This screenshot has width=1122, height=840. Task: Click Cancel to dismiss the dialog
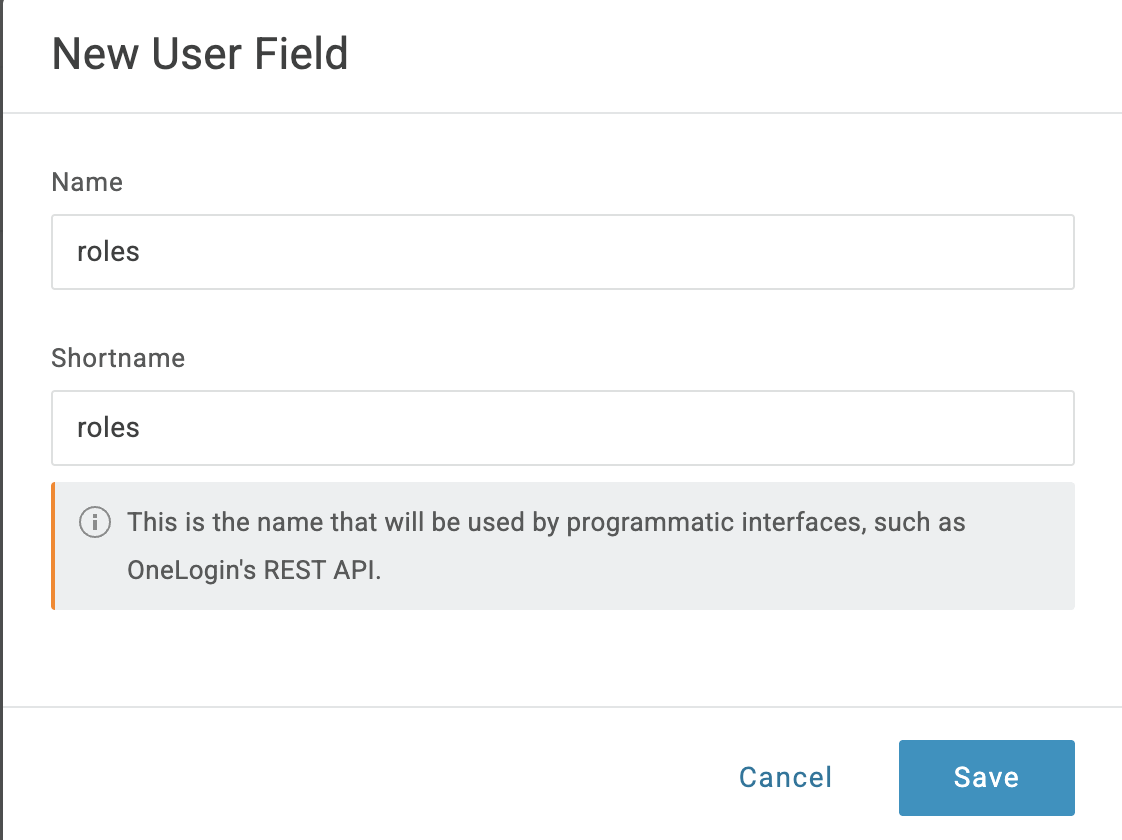point(784,777)
